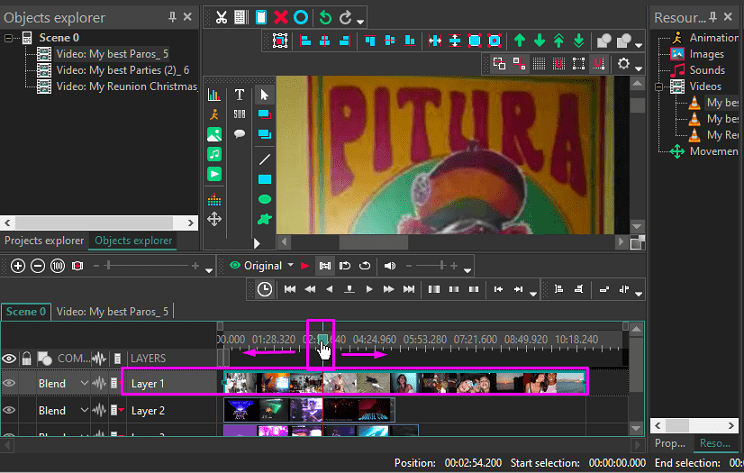Expand the tools panel bottom arrow
The width and height of the screenshot is (744, 473).
pos(257,243)
